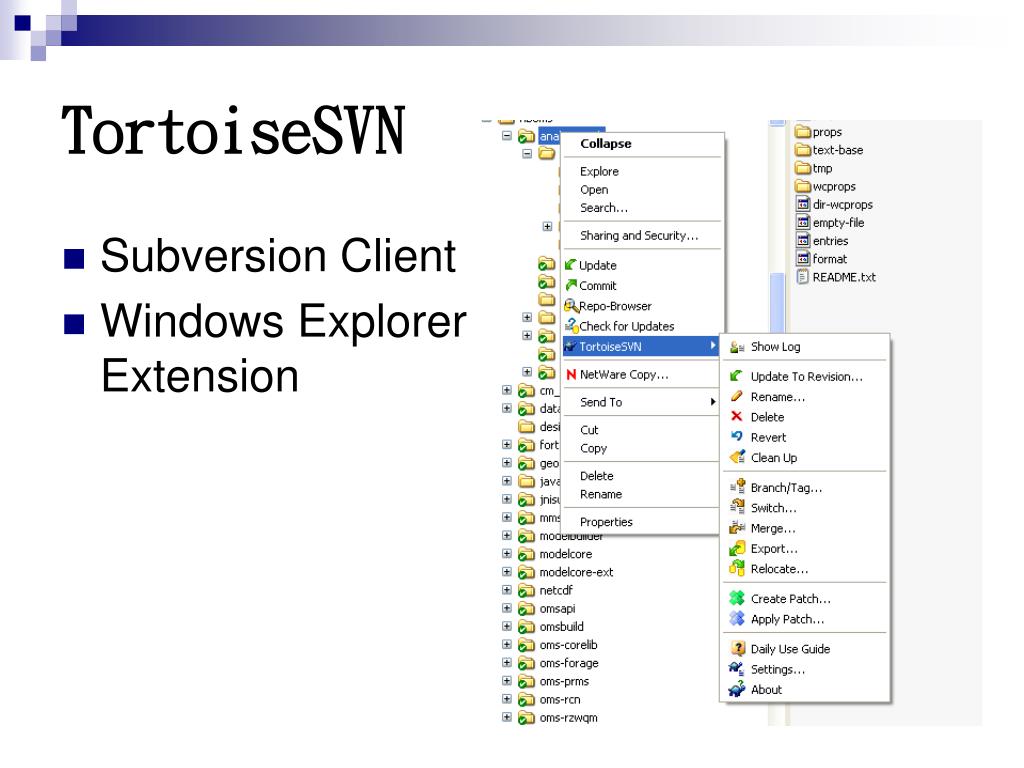Expand the modelcore-ext tree node
This screenshot has height=768, width=1024.
506,571
